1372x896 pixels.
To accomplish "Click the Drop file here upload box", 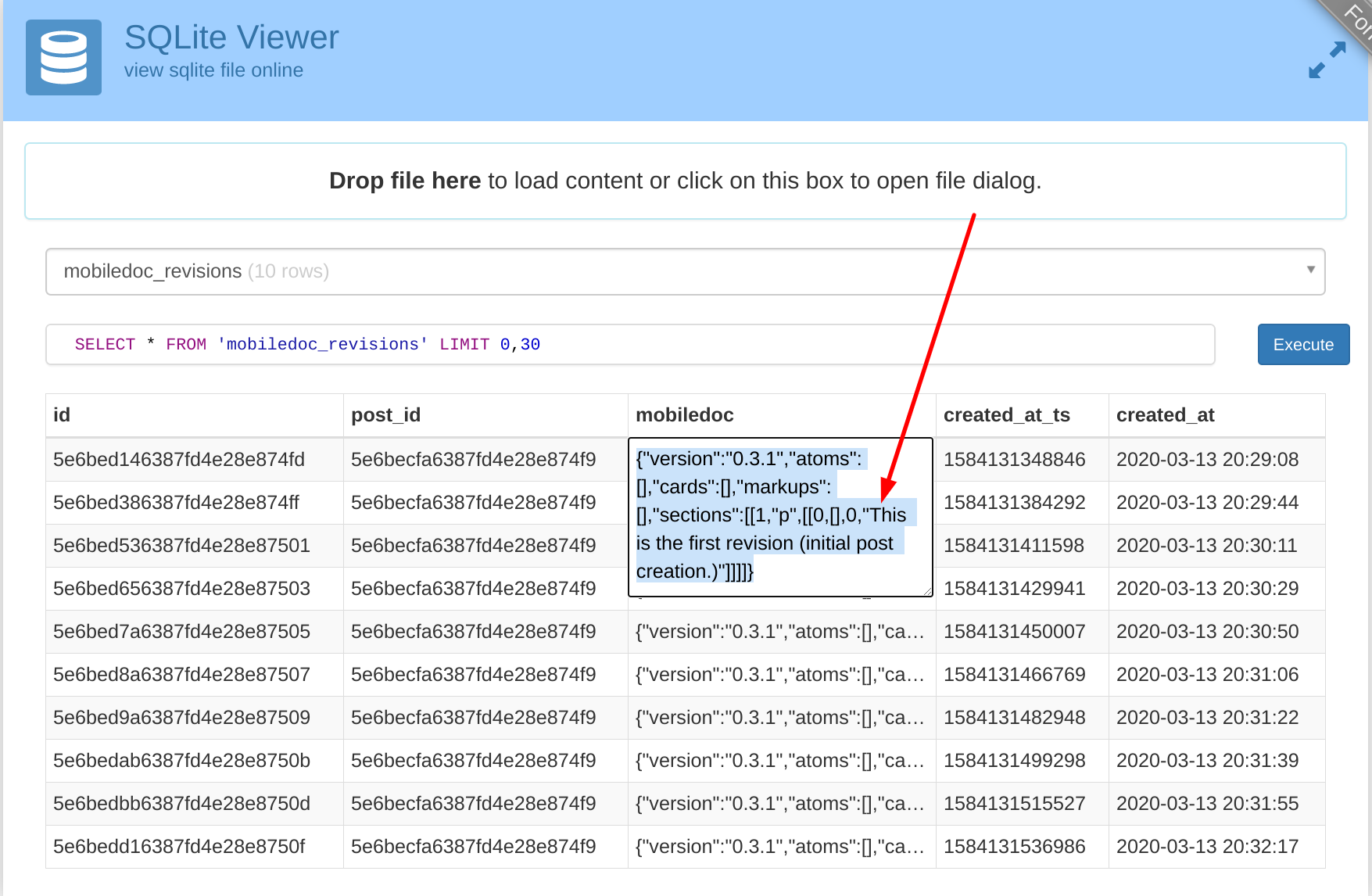I will 685,181.
